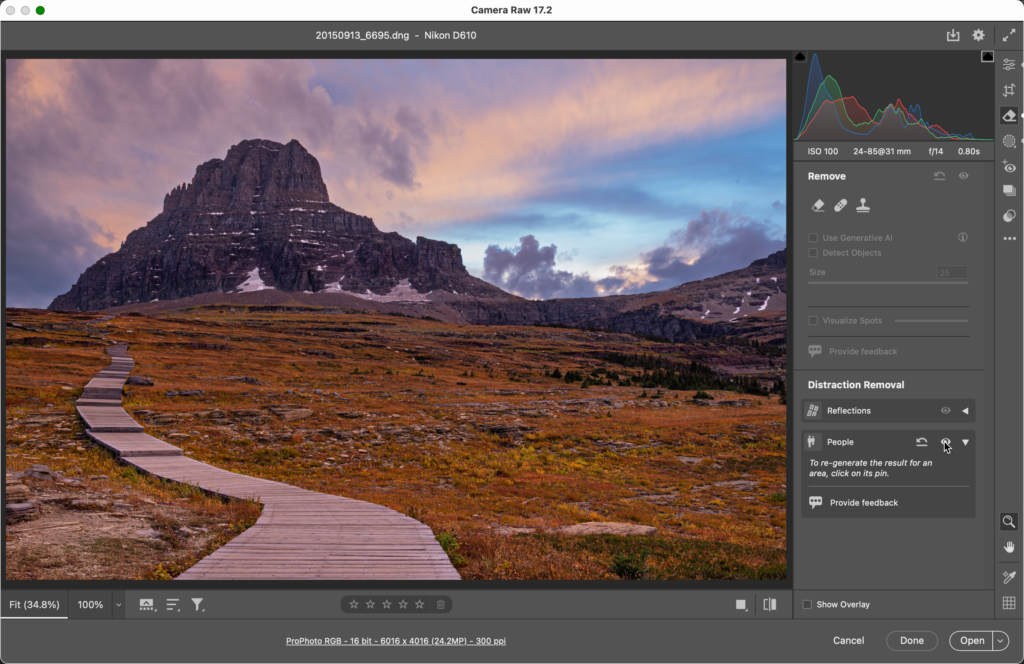Expand the Reflections section
The height and width of the screenshot is (664, 1024).
[965, 411]
